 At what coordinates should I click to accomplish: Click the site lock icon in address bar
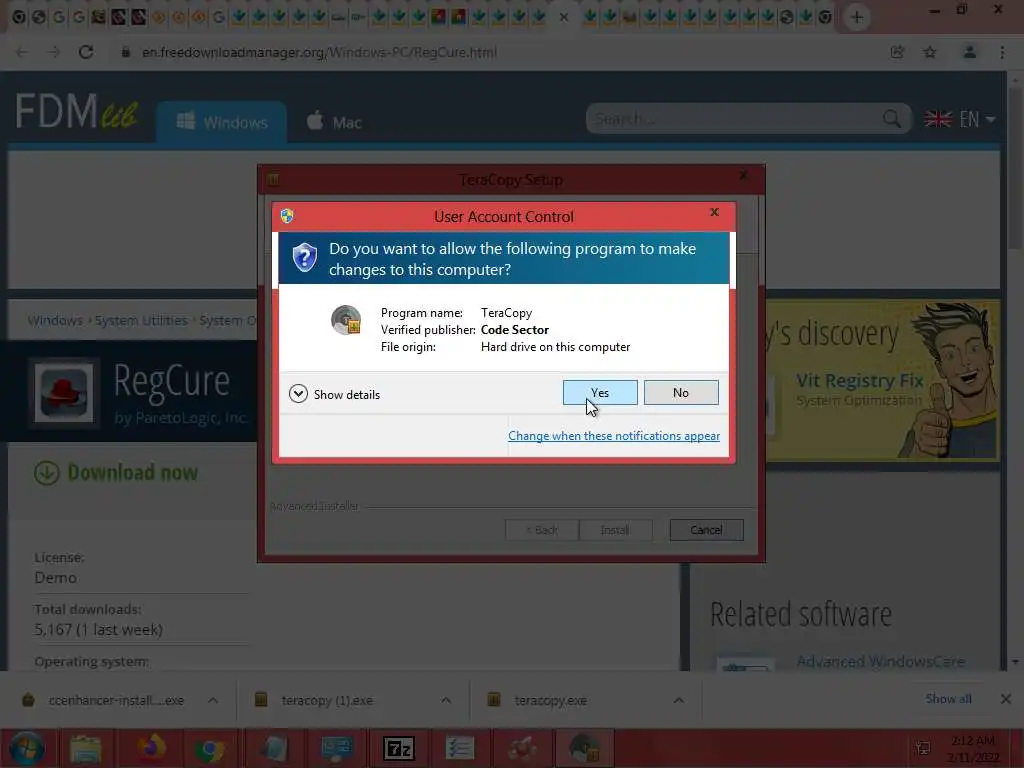tap(125, 52)
